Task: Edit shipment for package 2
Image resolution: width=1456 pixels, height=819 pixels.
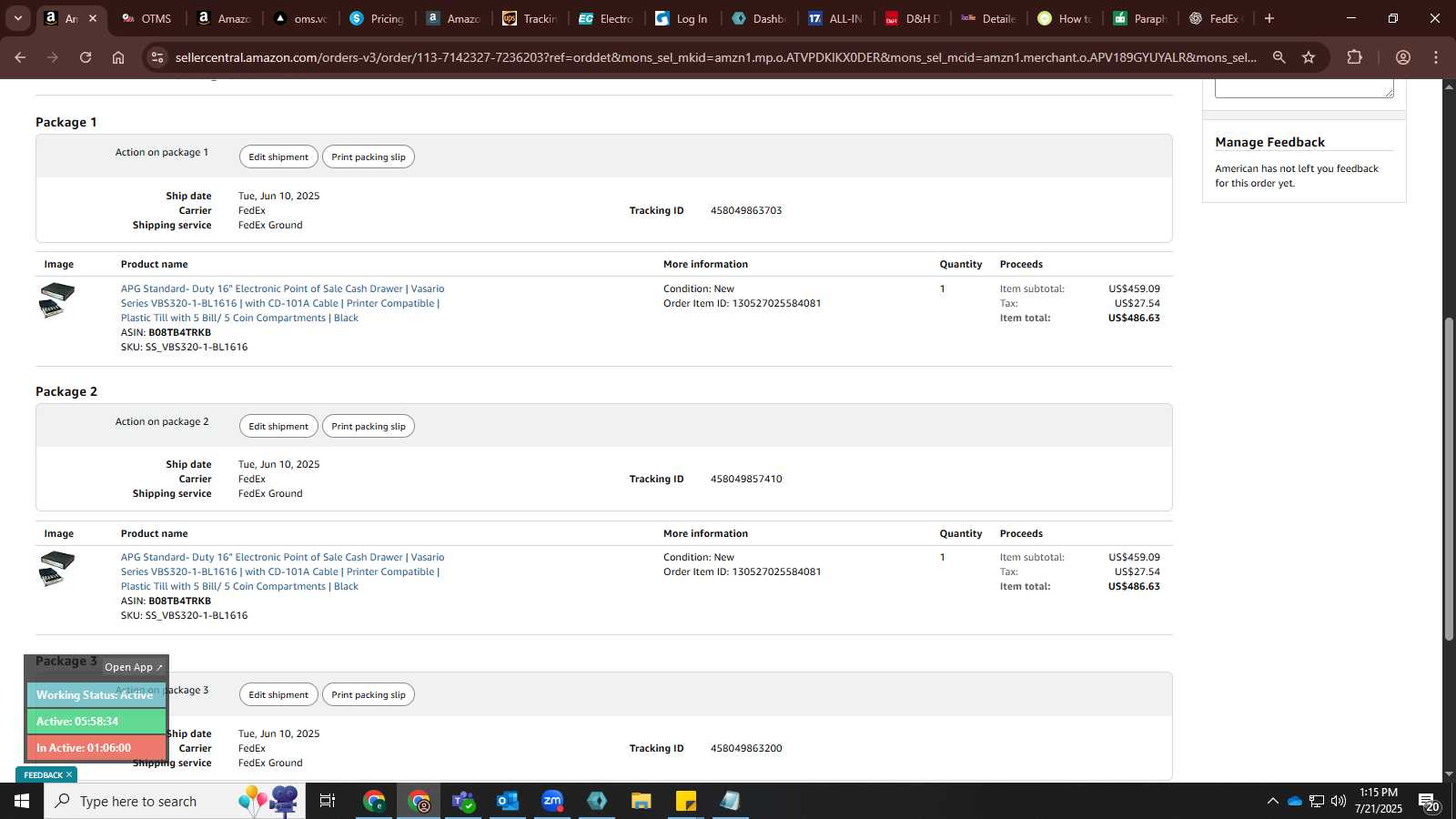Action: point(278,426)
